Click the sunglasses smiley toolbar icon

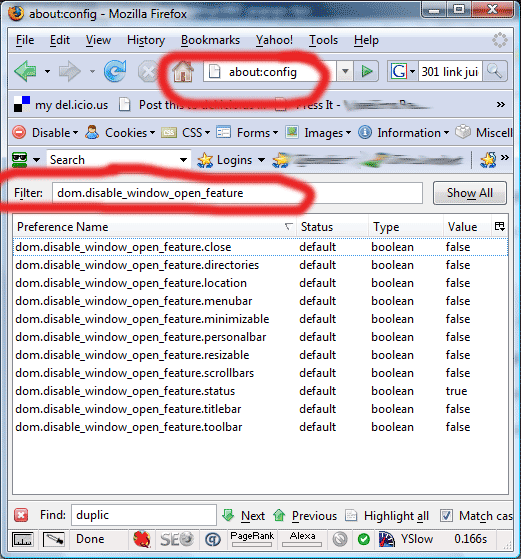coord(19,159)
